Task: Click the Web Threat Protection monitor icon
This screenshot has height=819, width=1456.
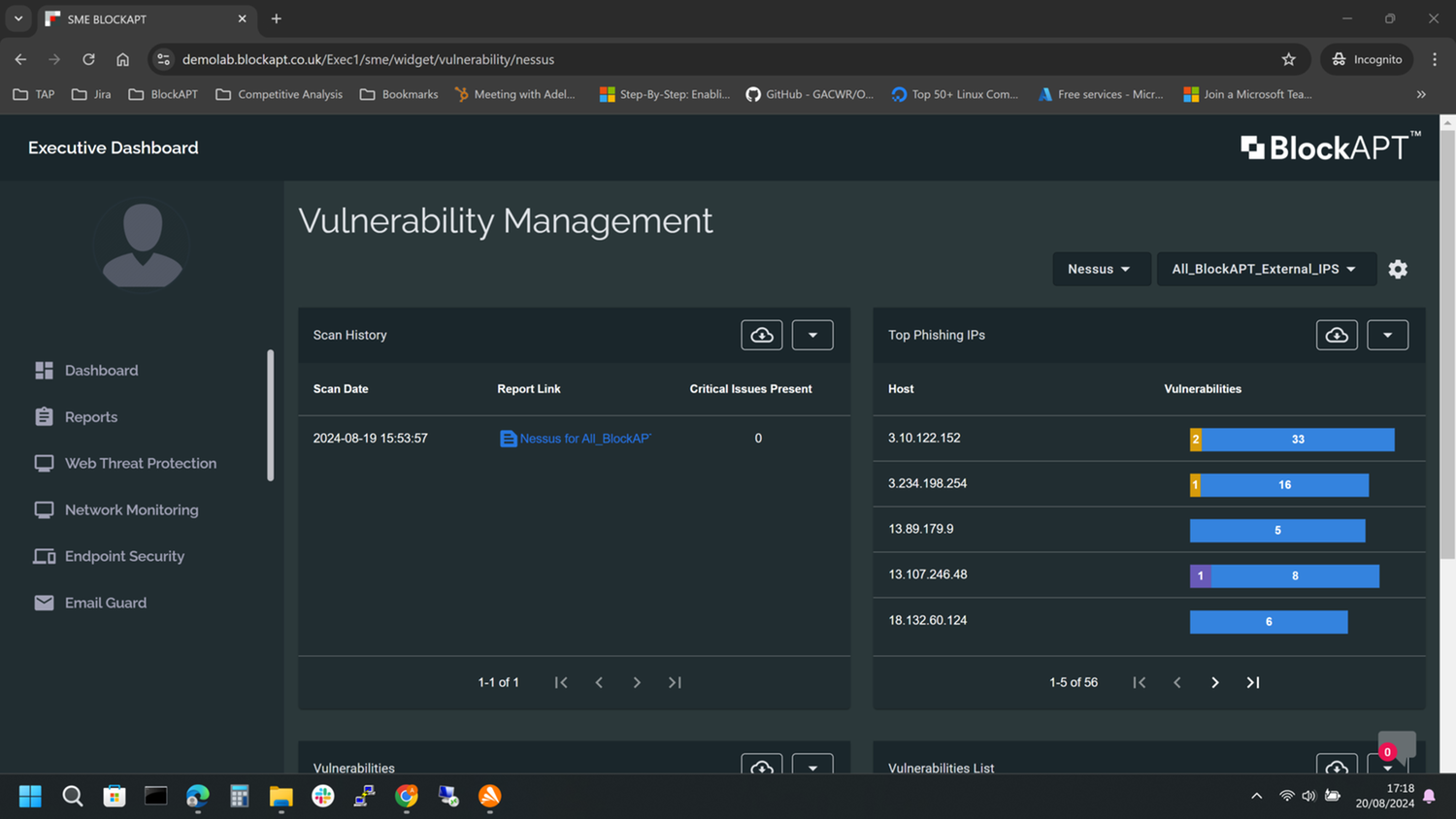Action: coord(44,463)
